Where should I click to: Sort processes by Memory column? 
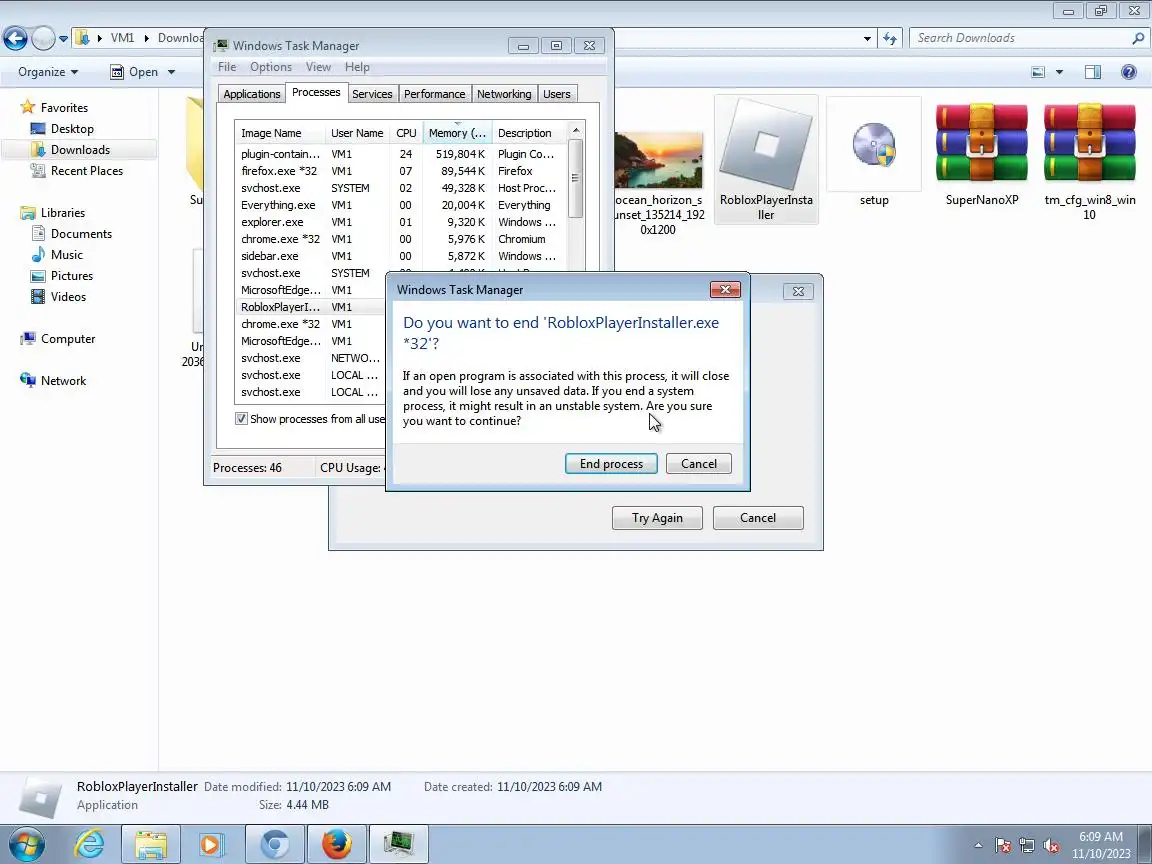(x=457, y=133)
